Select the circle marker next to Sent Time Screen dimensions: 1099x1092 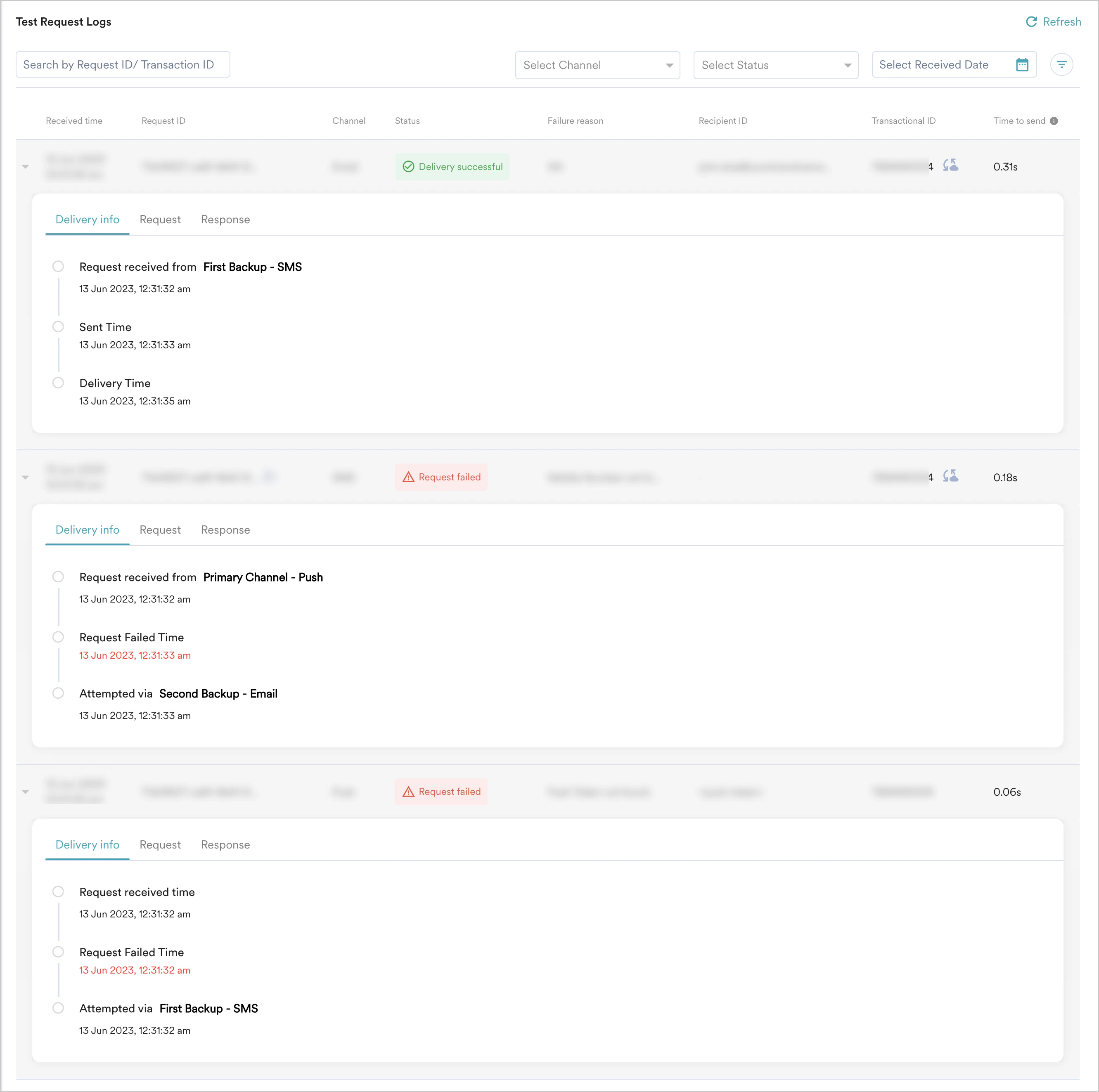[x=58, y=326]
